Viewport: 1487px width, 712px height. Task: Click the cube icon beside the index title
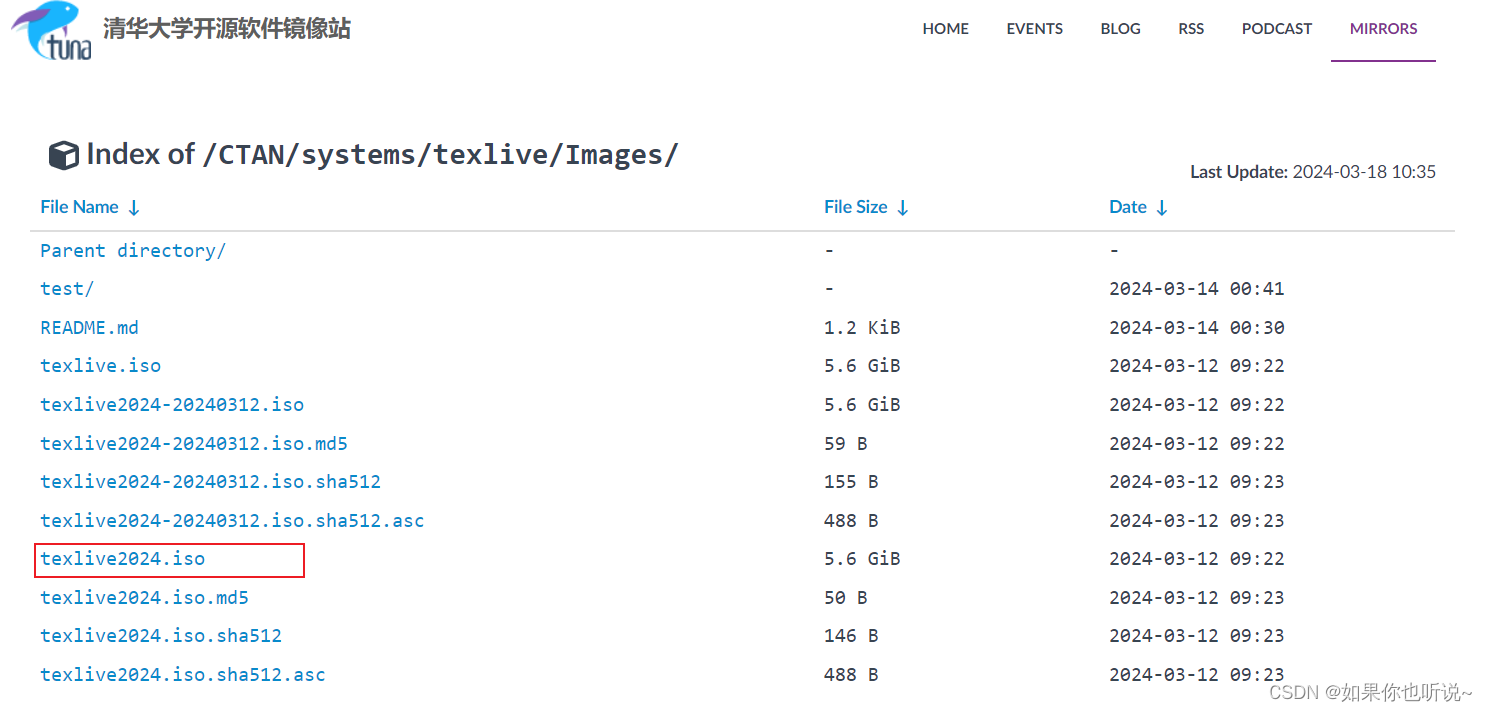pos(64,155)
